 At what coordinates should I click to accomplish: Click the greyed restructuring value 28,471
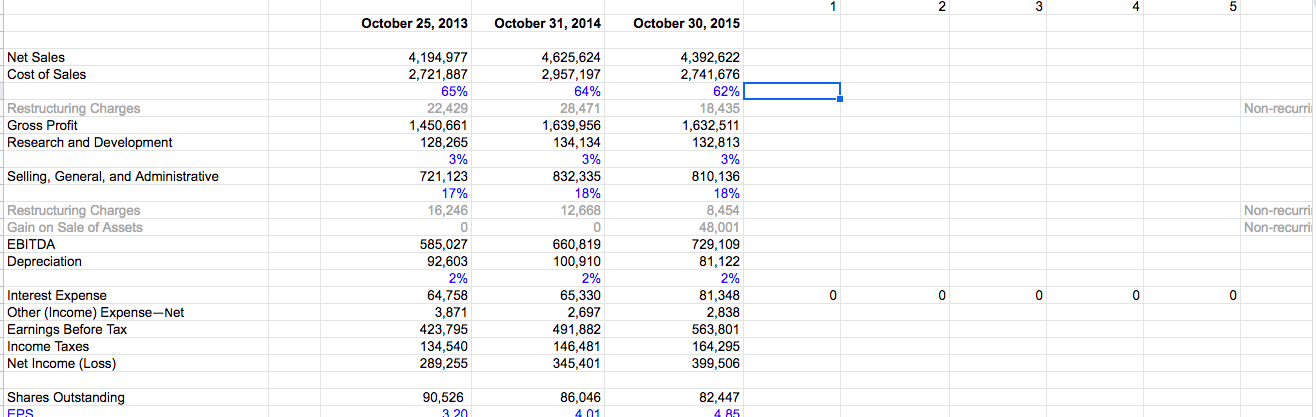click(579, 108)
